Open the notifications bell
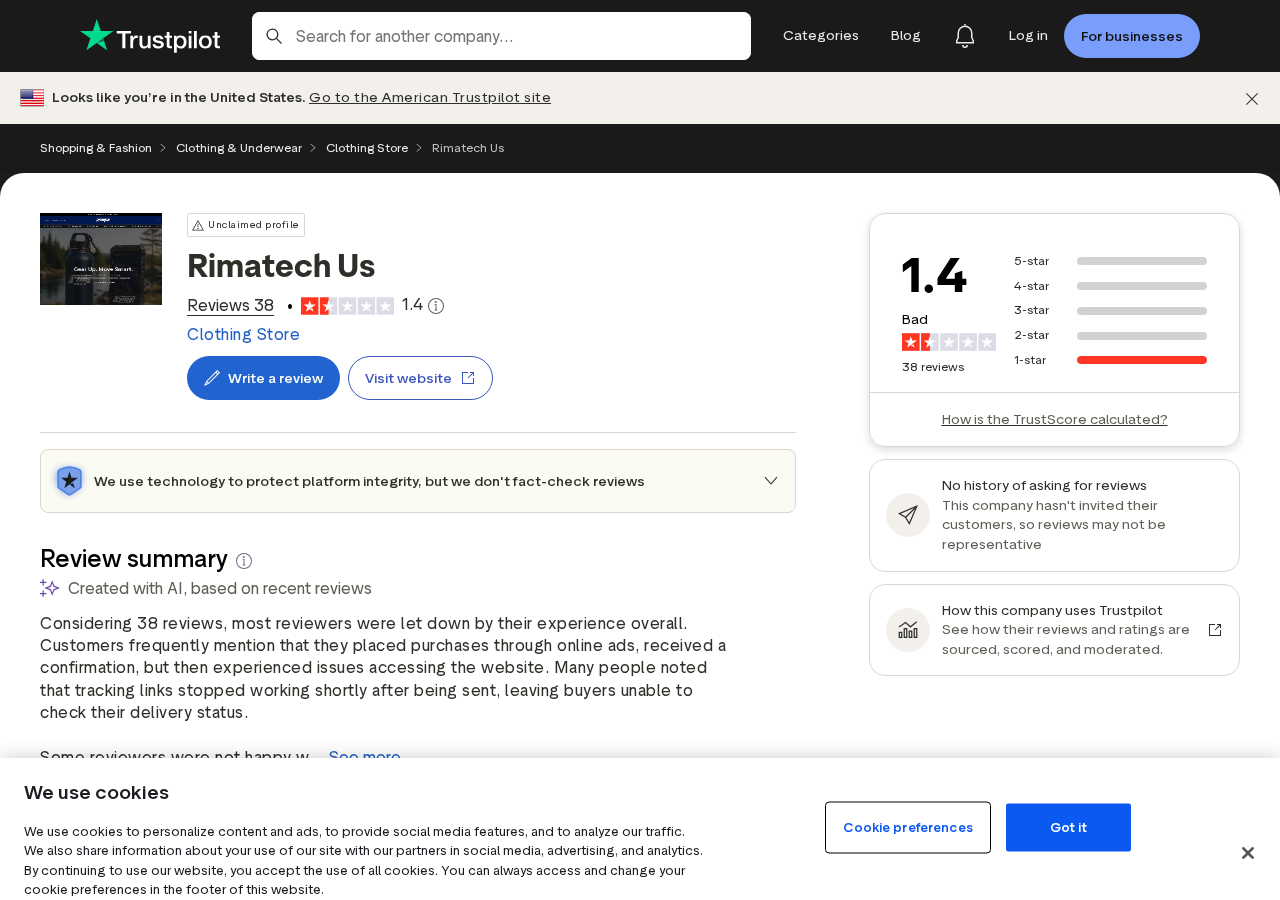This screenshot has width=1280, height=900. pos(964,36)
